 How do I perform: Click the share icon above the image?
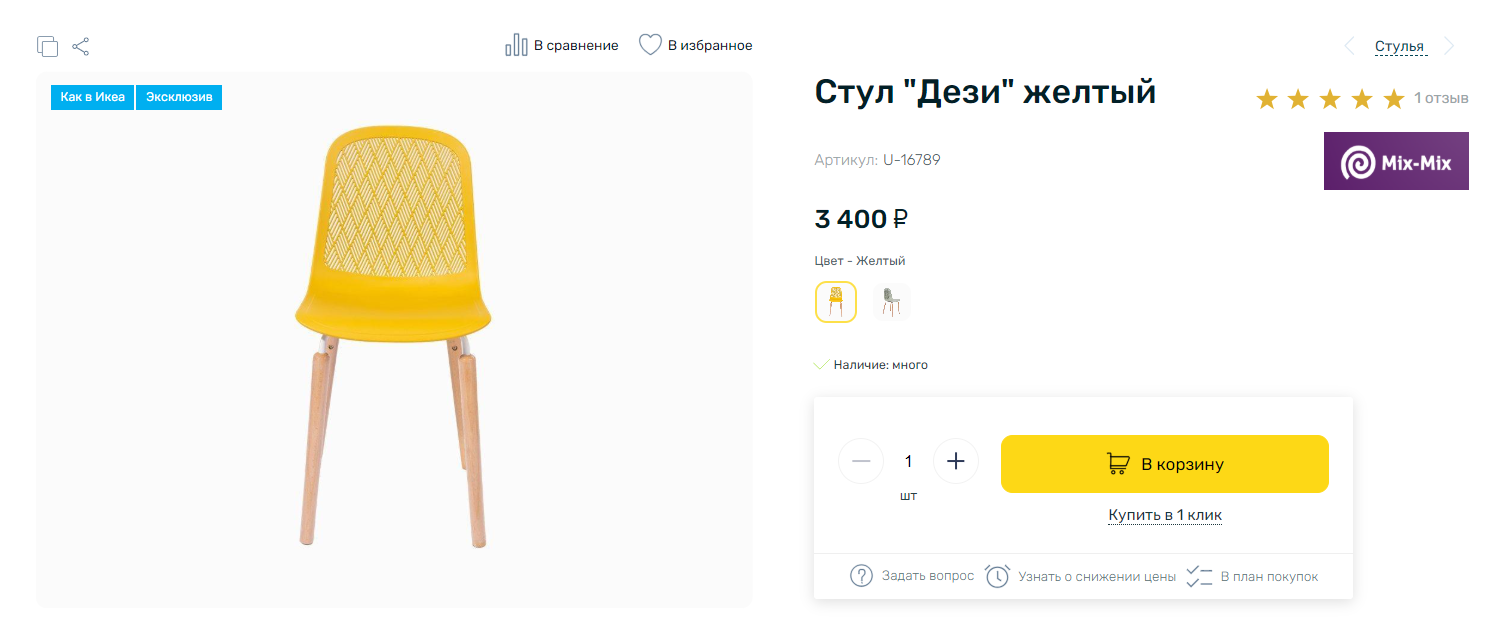coord(81,46)
